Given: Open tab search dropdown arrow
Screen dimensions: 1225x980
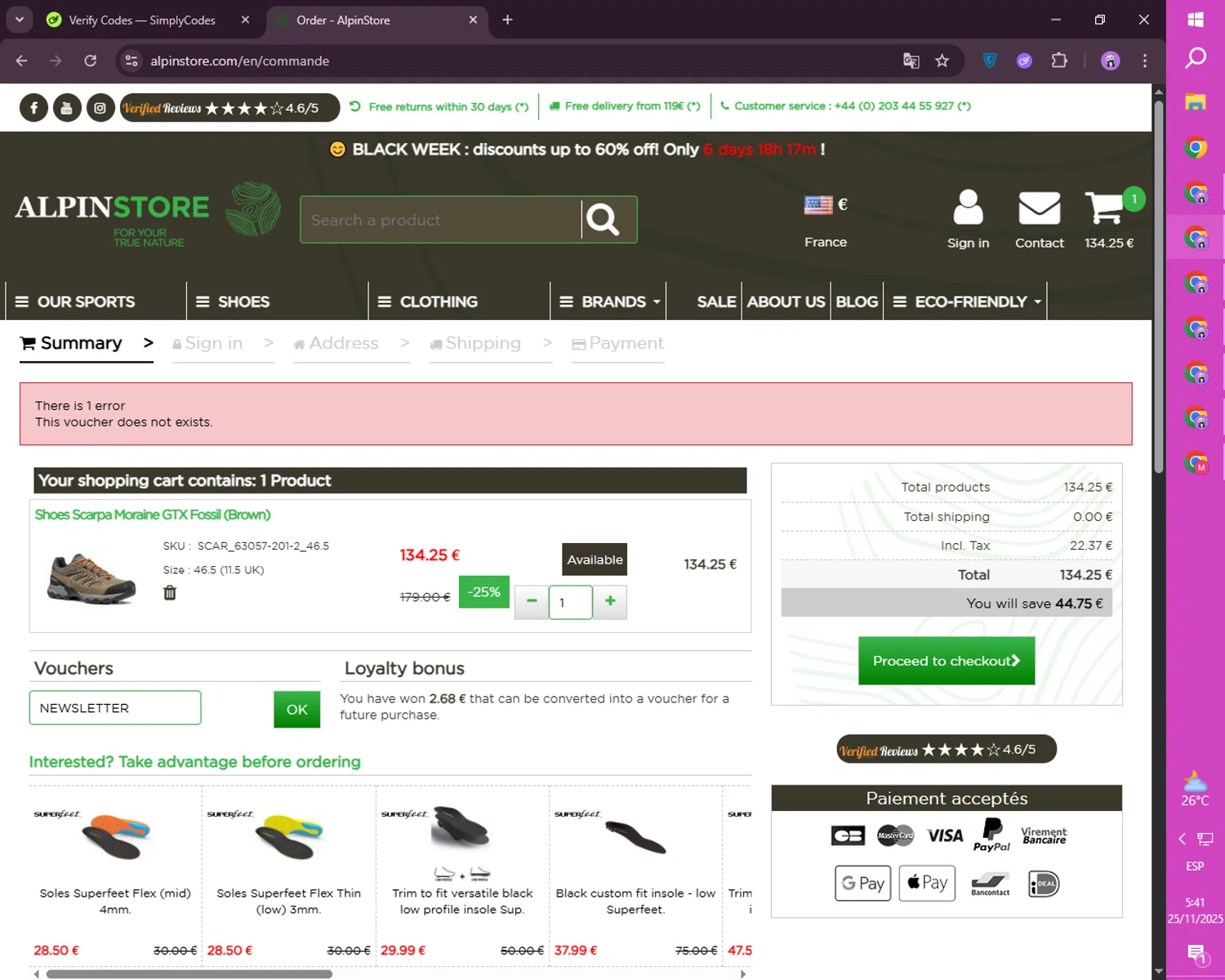Looking at the screenshot, I should pyautogui.click(x=20, y=20).
